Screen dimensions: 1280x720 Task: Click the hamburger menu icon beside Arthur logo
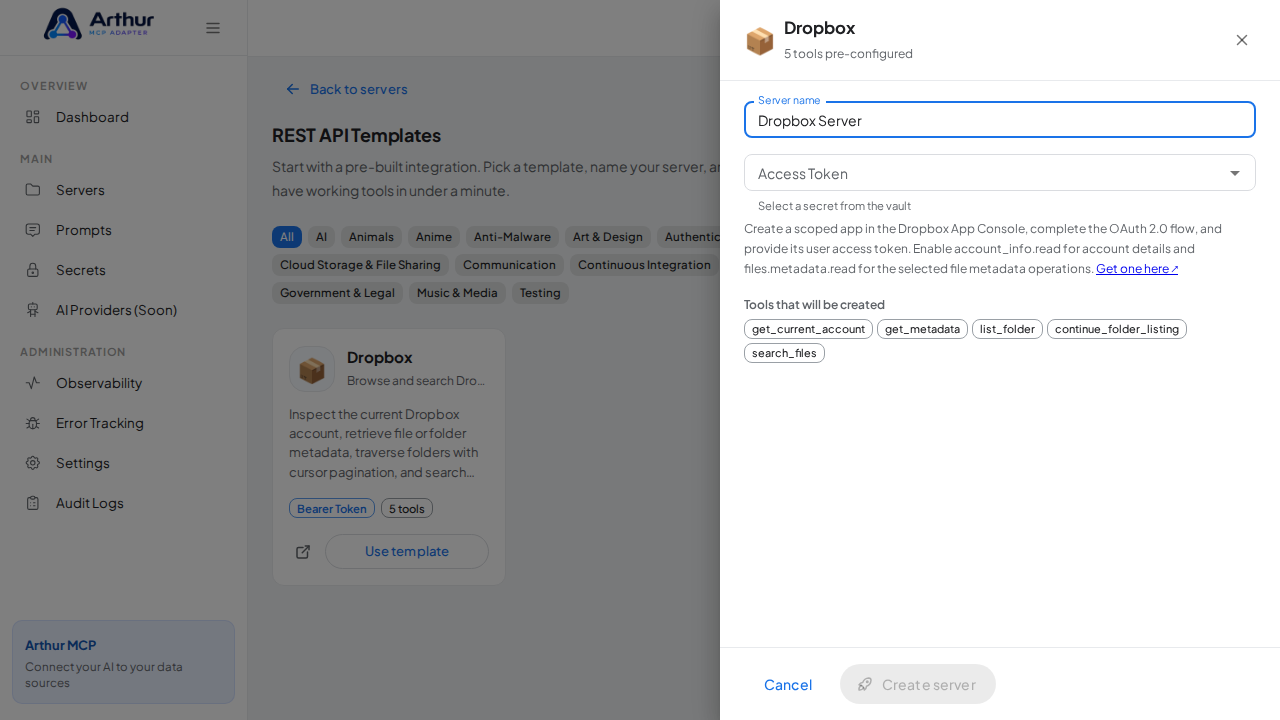(x=213, y=28)
